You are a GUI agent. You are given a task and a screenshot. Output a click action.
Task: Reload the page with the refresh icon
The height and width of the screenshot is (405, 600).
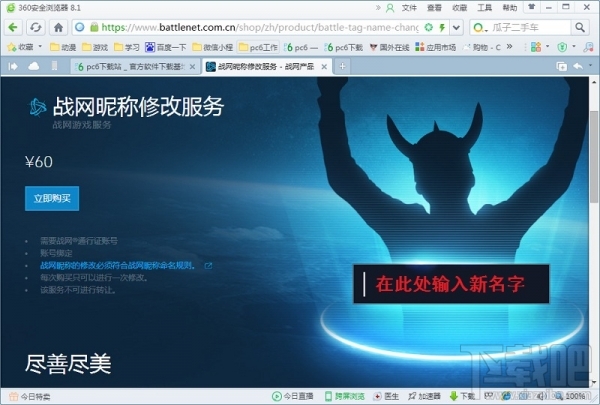[36, 27]
